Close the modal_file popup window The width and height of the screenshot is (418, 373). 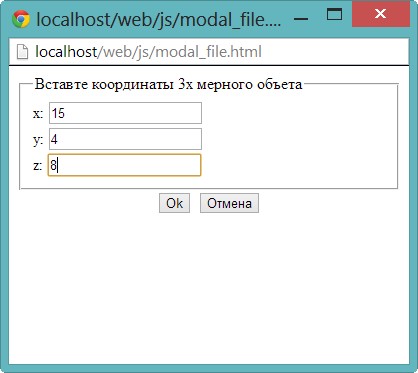(x=381, y=14)
